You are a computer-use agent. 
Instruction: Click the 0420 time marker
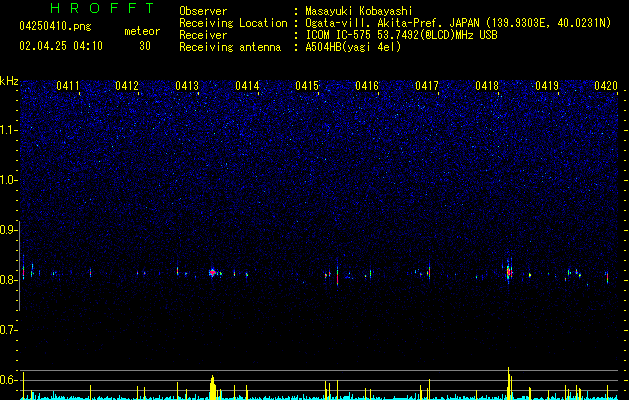coord(606,86)
